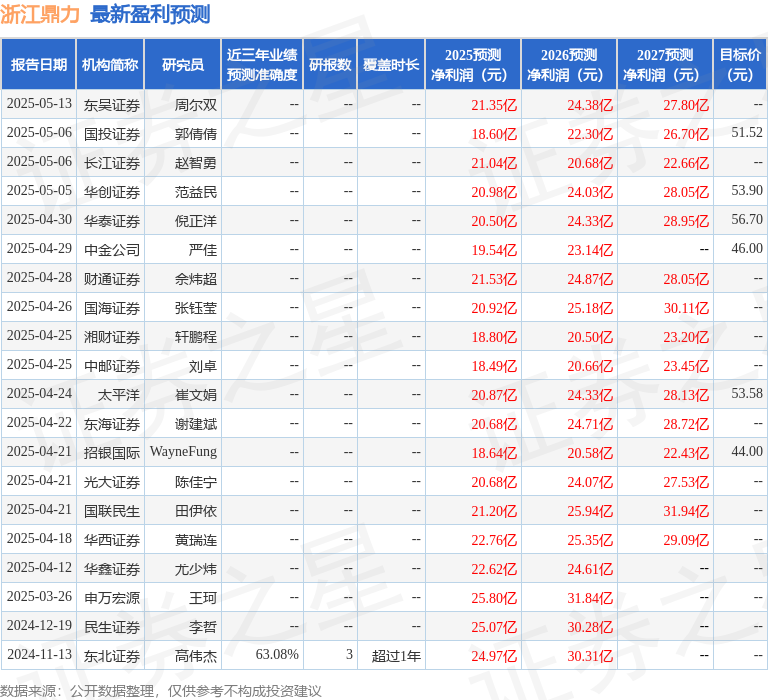Click the 研报数 column header

329,65
